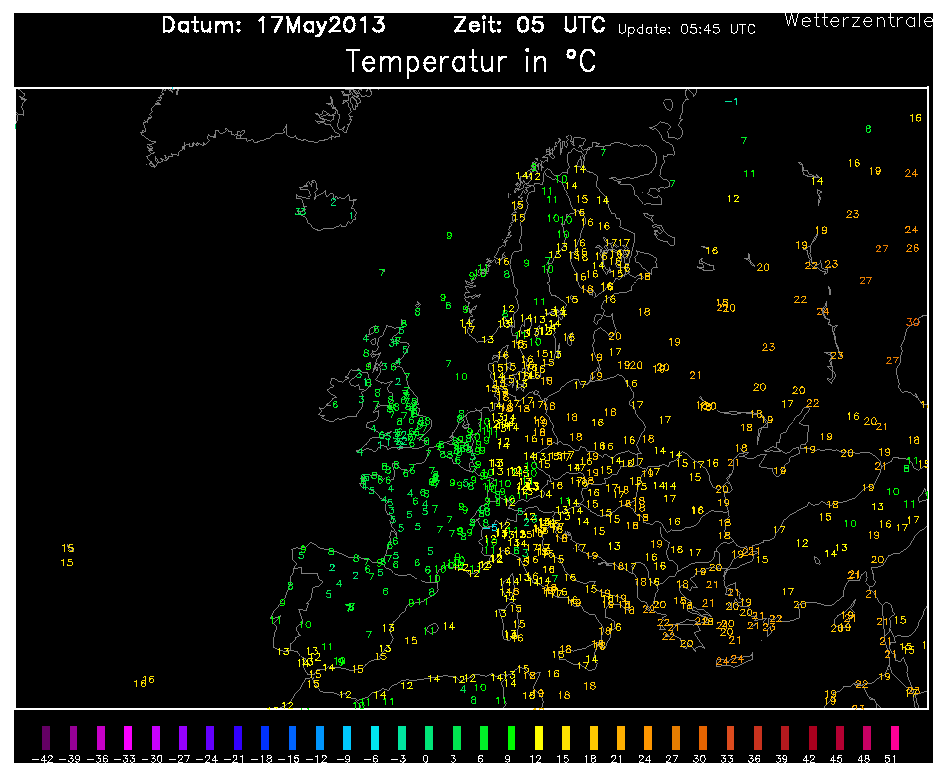Screen dimensions: 946x776
Task: Click the 'Update: 05:45 UTC' text
Action: 686,29
